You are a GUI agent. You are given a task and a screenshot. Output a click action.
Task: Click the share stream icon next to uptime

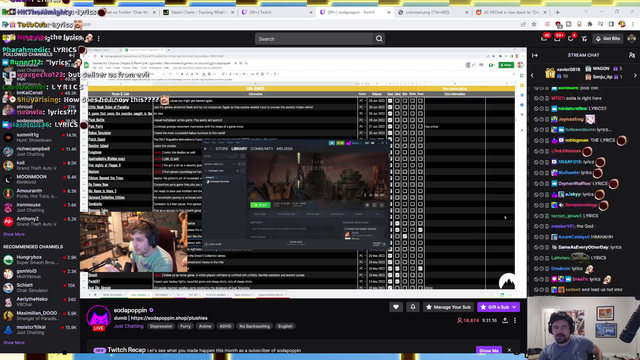[505, 320]
